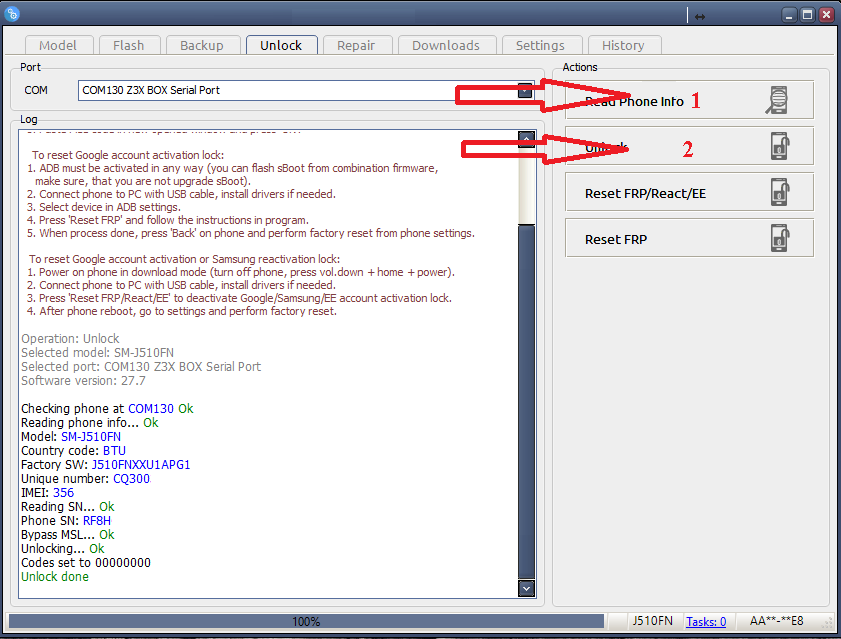This screenshot has width=841, height=639.
Task: Click the COM130 link in the log
Action: click(x=151, y=409)
